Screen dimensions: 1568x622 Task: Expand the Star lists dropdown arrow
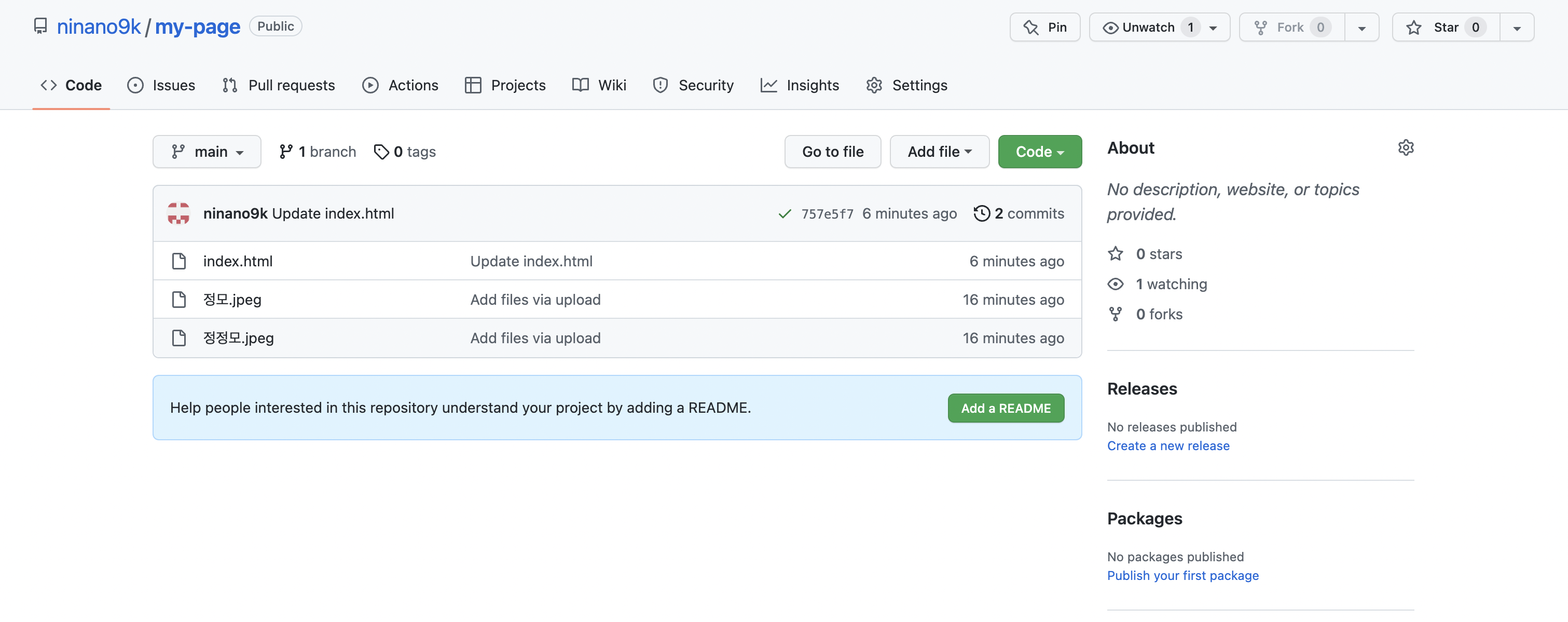coord(1517,28)
